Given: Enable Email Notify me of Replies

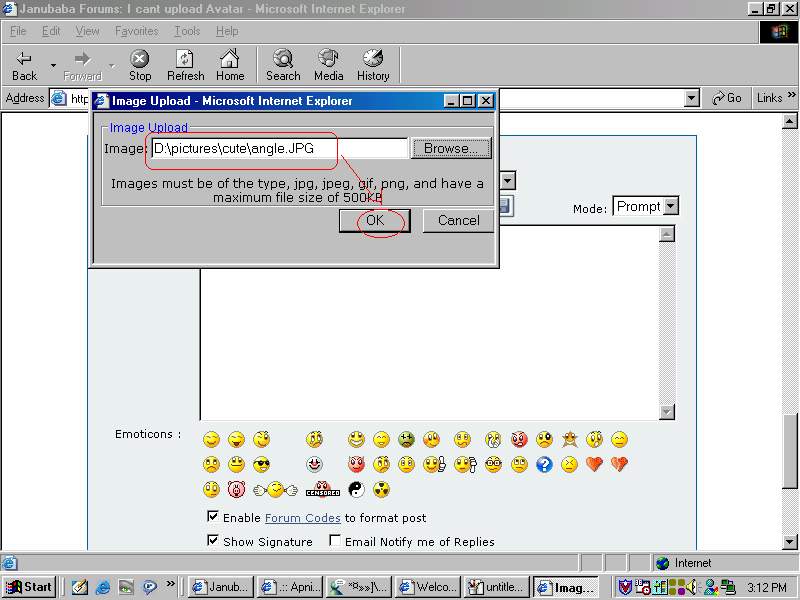Looking at the screenshot, I should point(335,540).
